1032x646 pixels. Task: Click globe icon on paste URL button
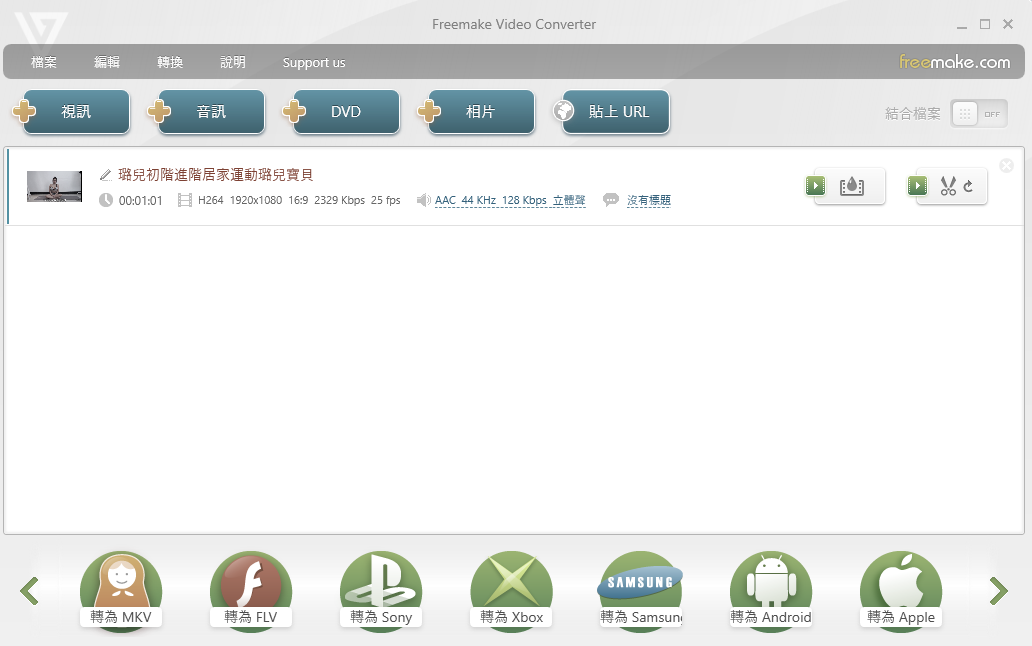pos(563,111)
